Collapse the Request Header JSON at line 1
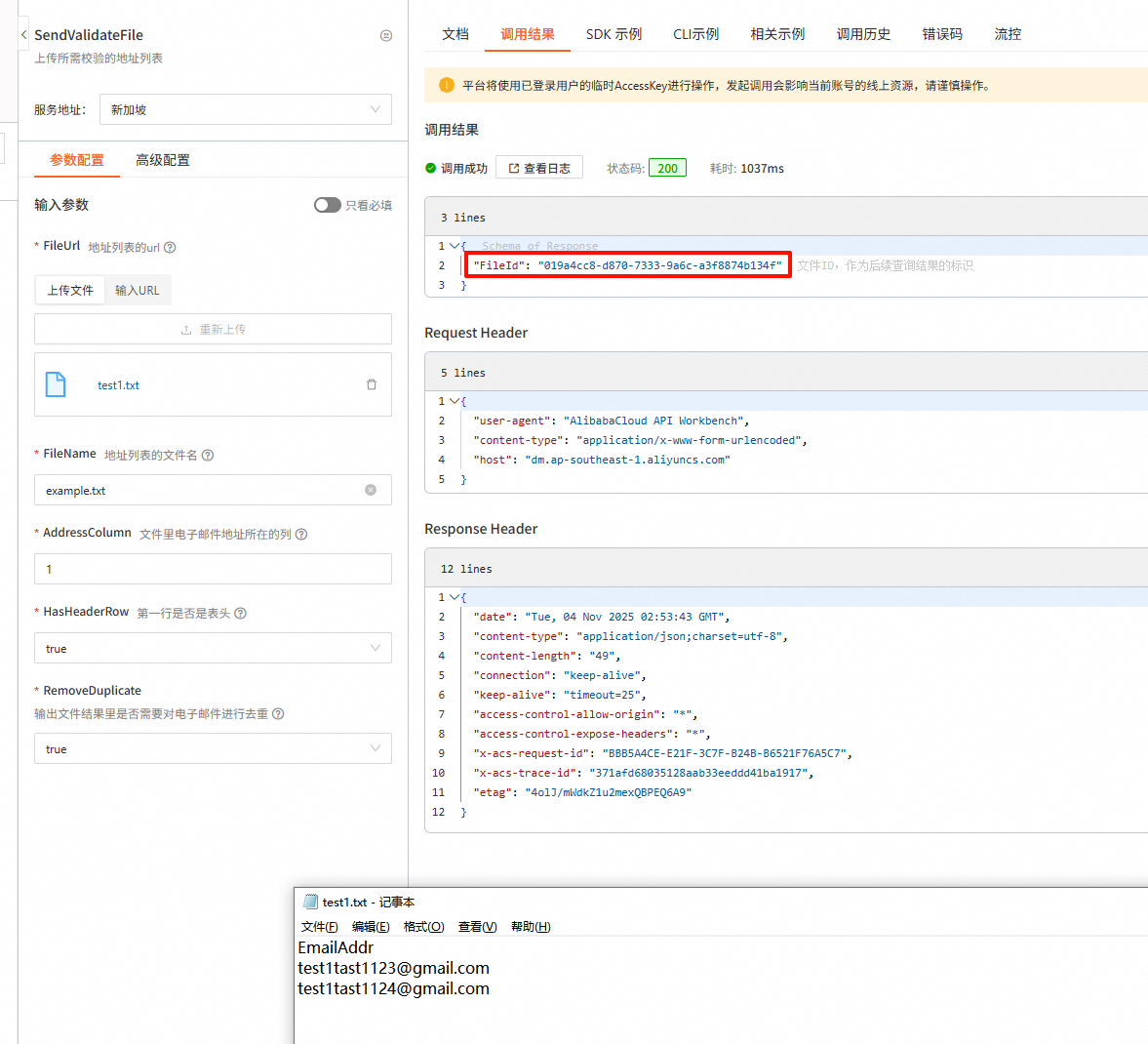This screenshot has width=1148, height=1044. [455, 401]
